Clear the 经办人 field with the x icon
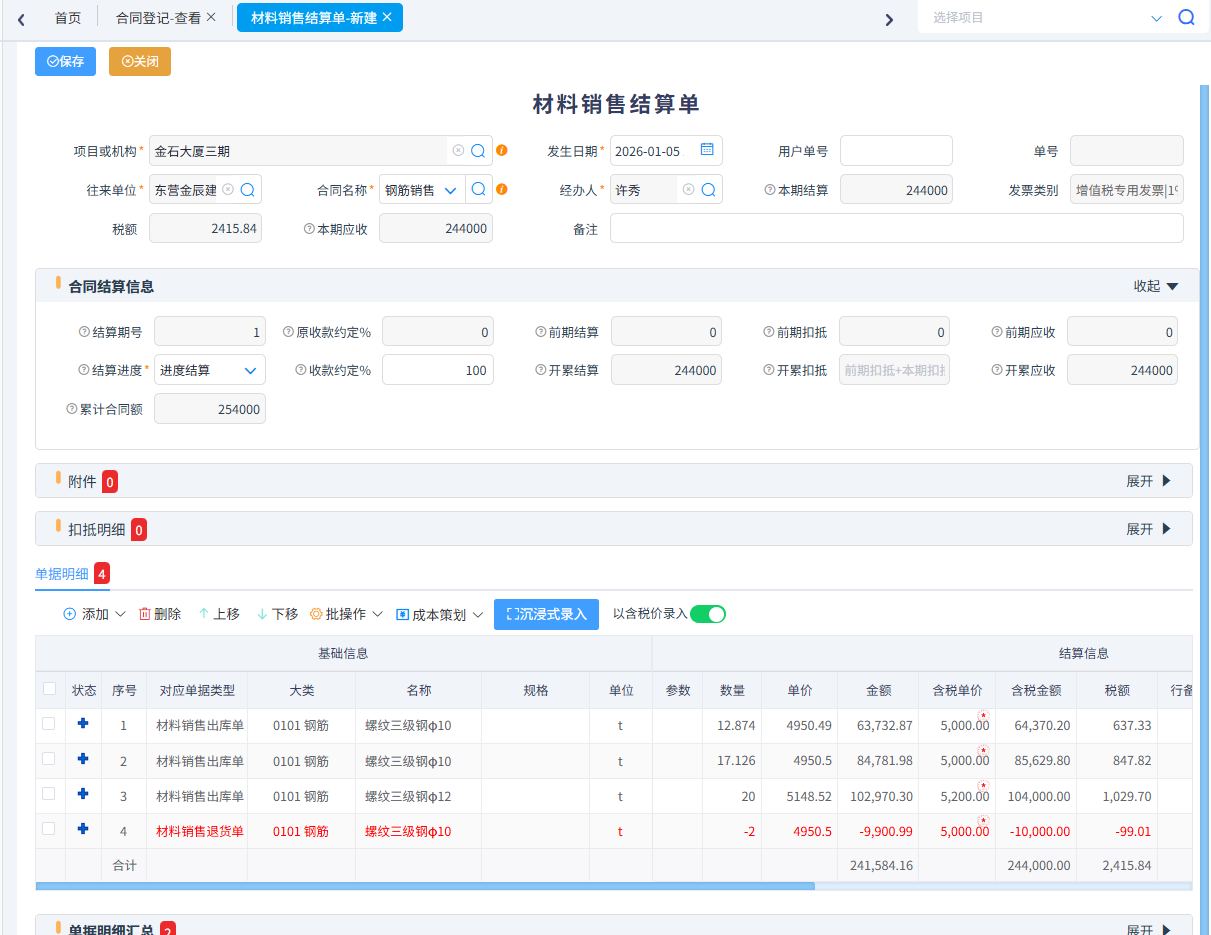This screenshot has height=935, width=1211. (x=688, y=189)
